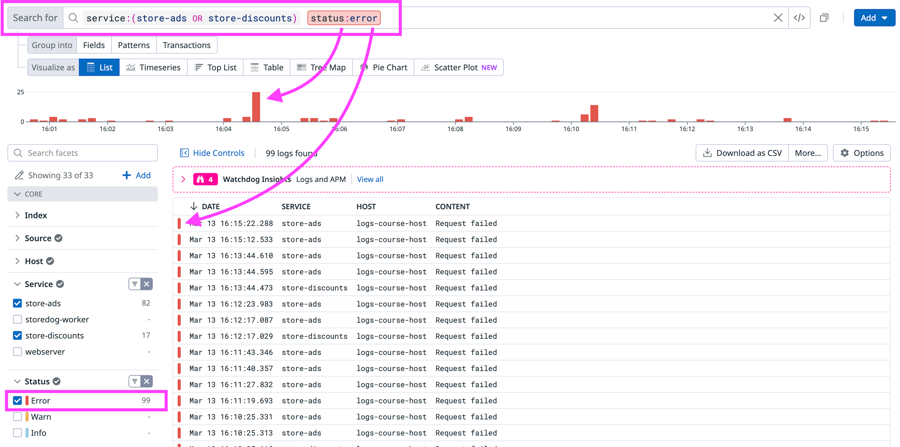Visualize as Timeseries

click(x=153, y=67)
